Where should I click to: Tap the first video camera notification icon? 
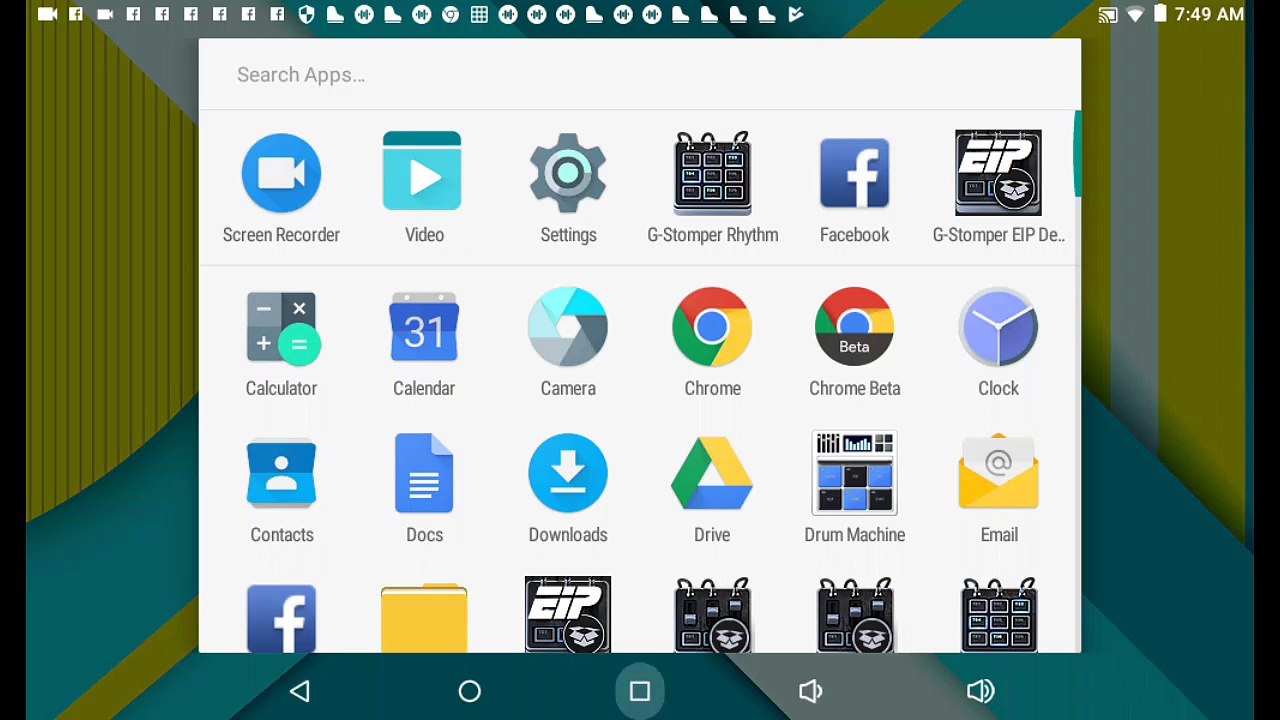point(47,14)
